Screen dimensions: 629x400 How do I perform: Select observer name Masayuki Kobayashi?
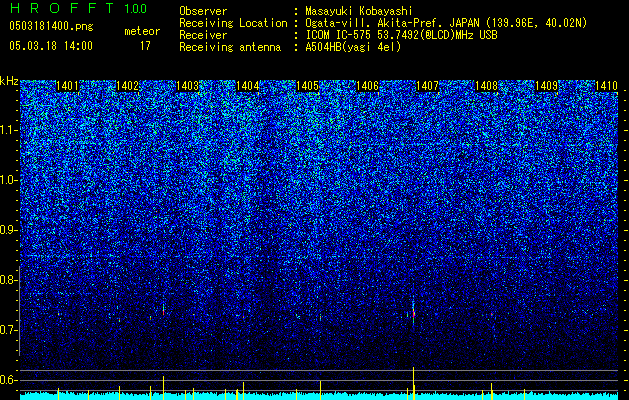tap(359, 11)
